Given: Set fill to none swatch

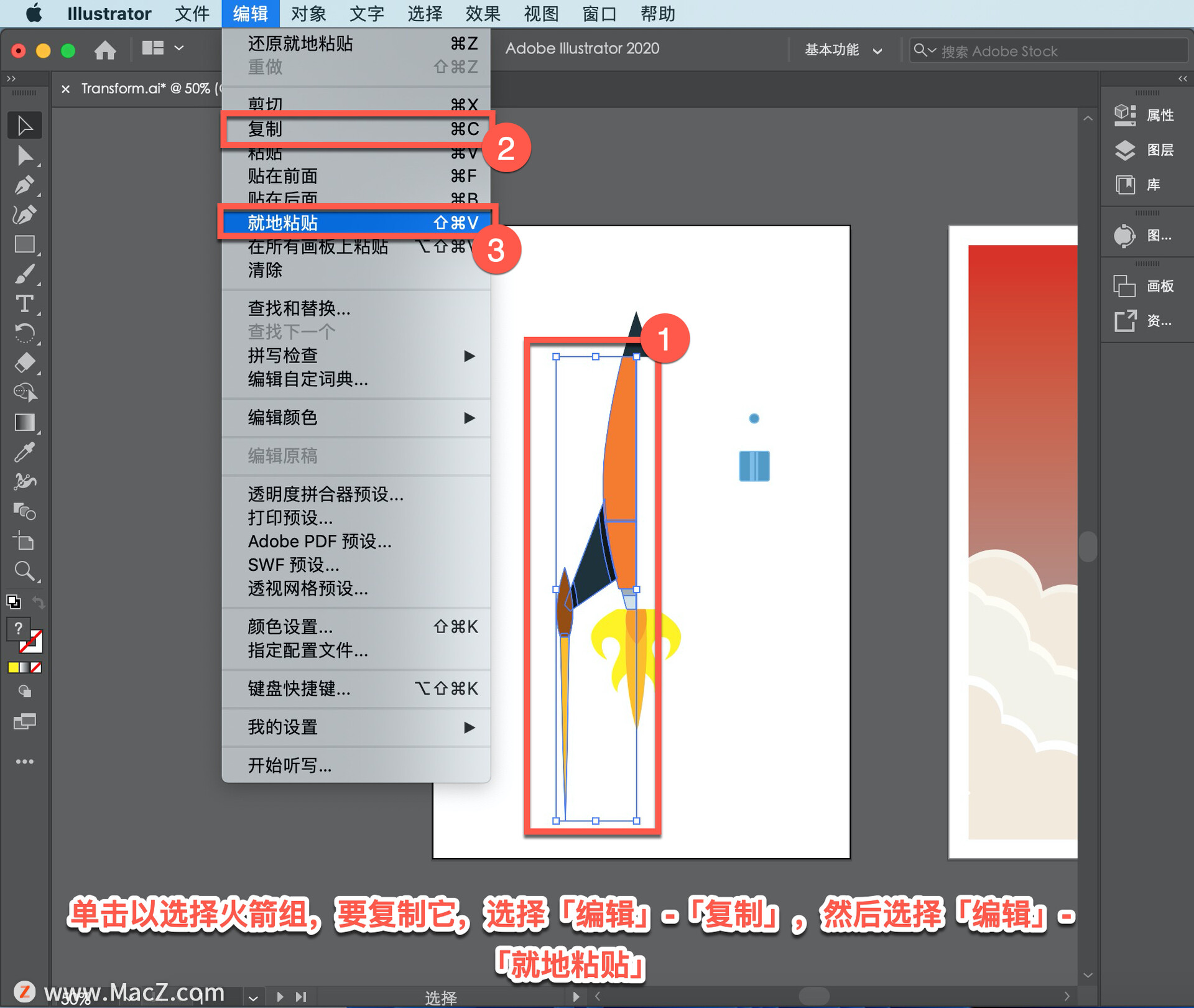Looking at the screenshot, I should (37, 667).
